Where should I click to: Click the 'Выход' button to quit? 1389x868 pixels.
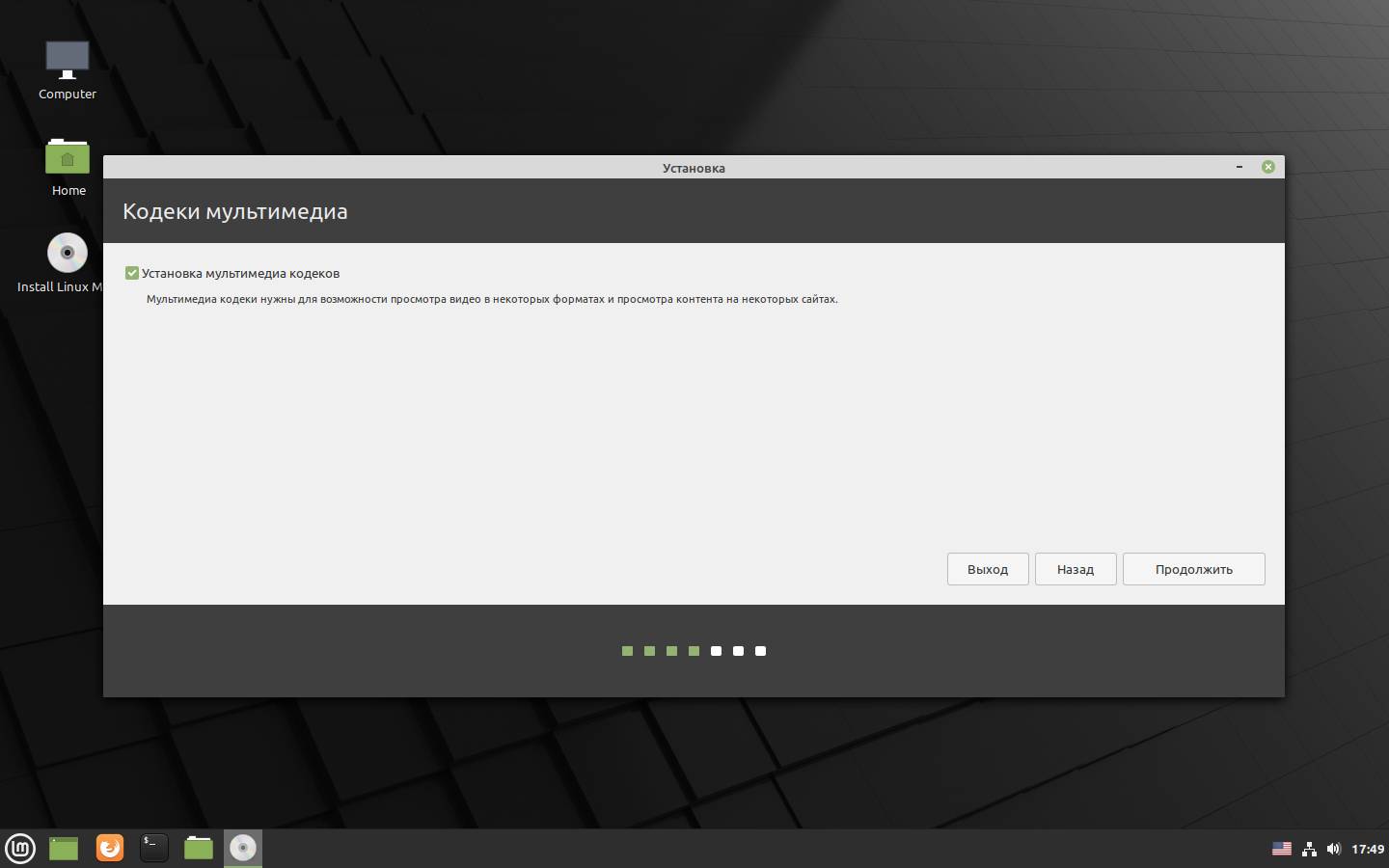[x=988, y=569]
